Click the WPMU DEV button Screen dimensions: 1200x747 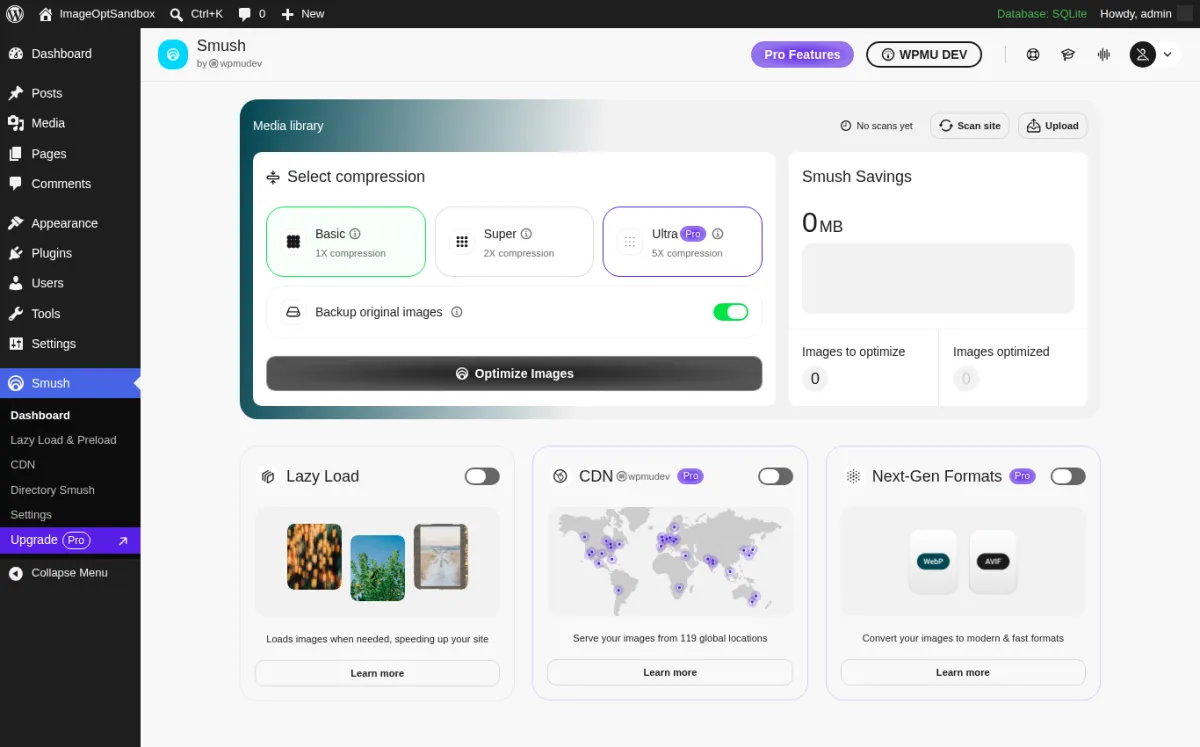point(924,55)
